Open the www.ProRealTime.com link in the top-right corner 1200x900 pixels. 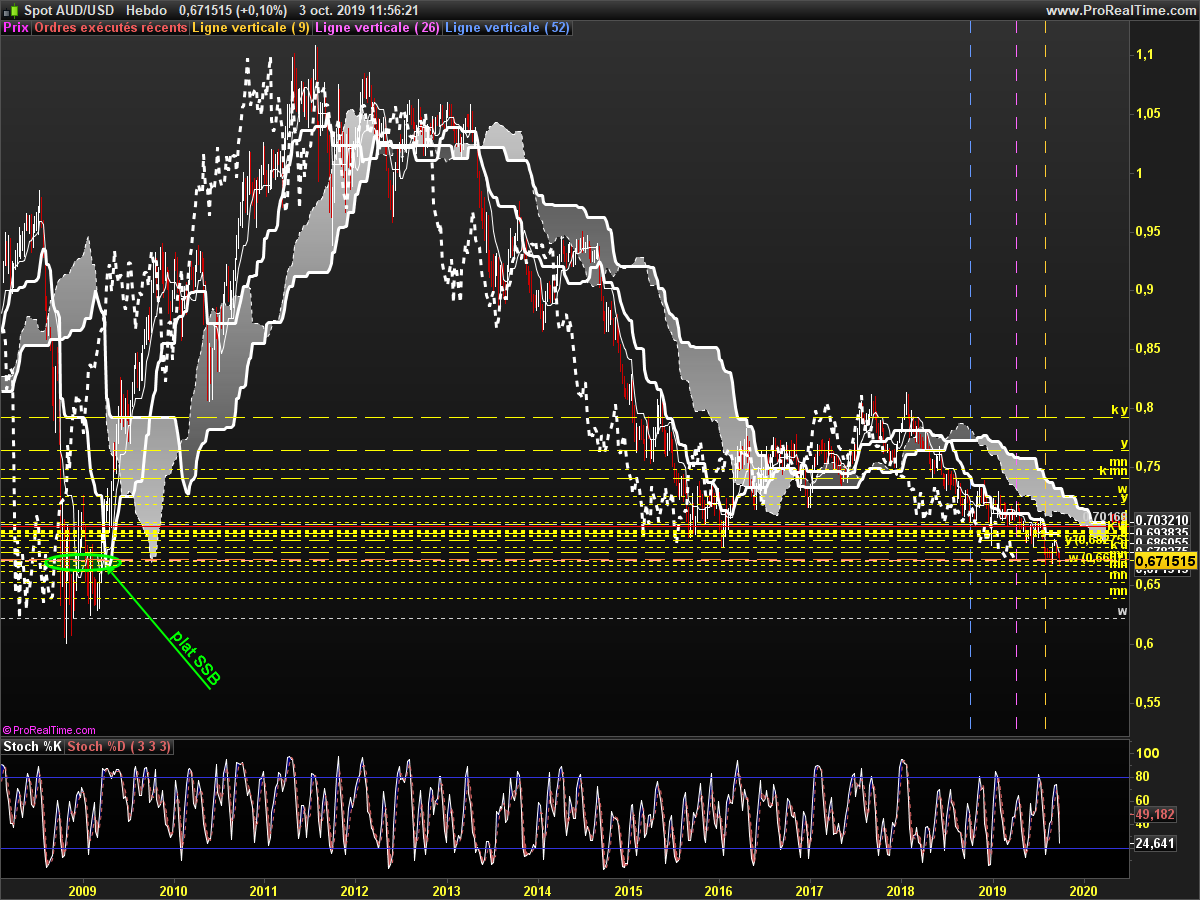(x=1119, y=10)
